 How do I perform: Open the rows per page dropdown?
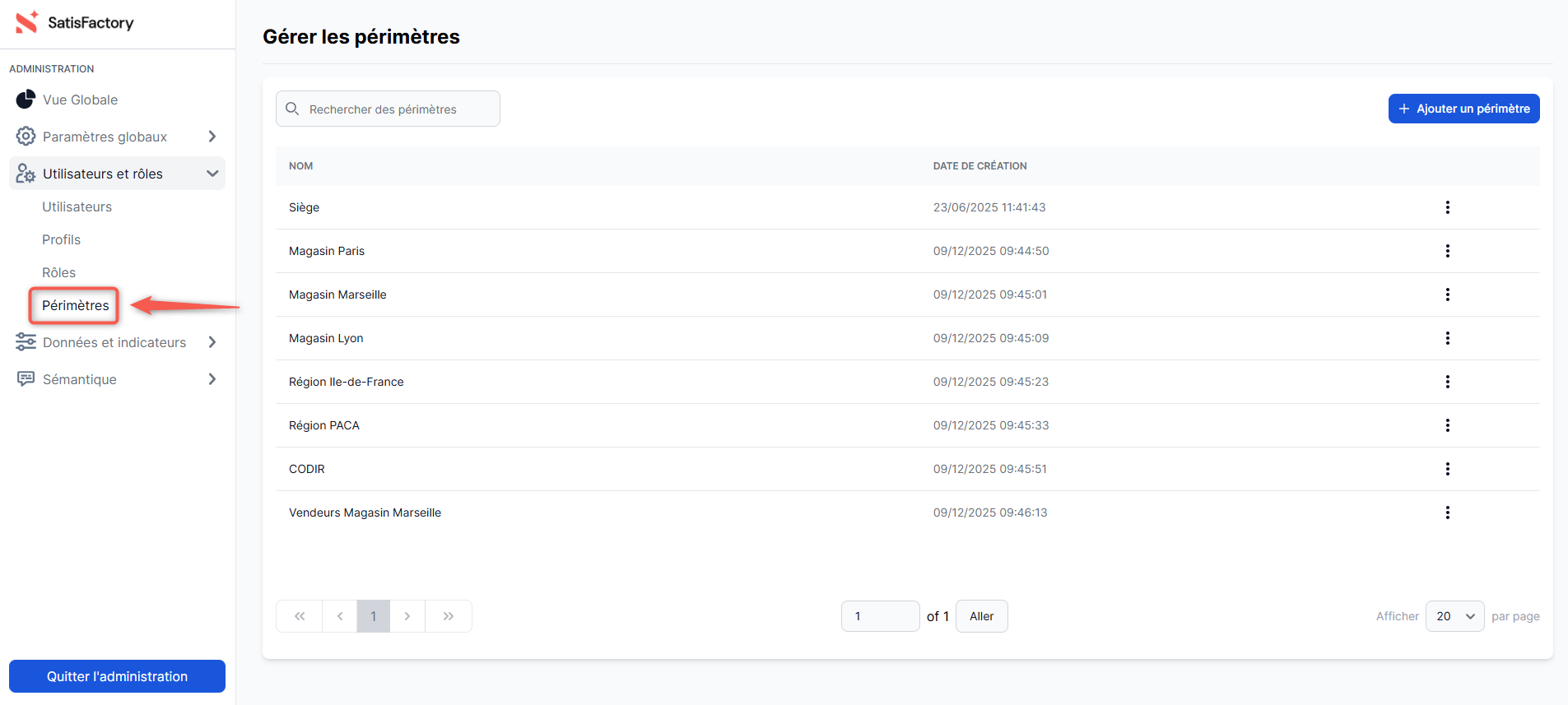coord(1454,616)
